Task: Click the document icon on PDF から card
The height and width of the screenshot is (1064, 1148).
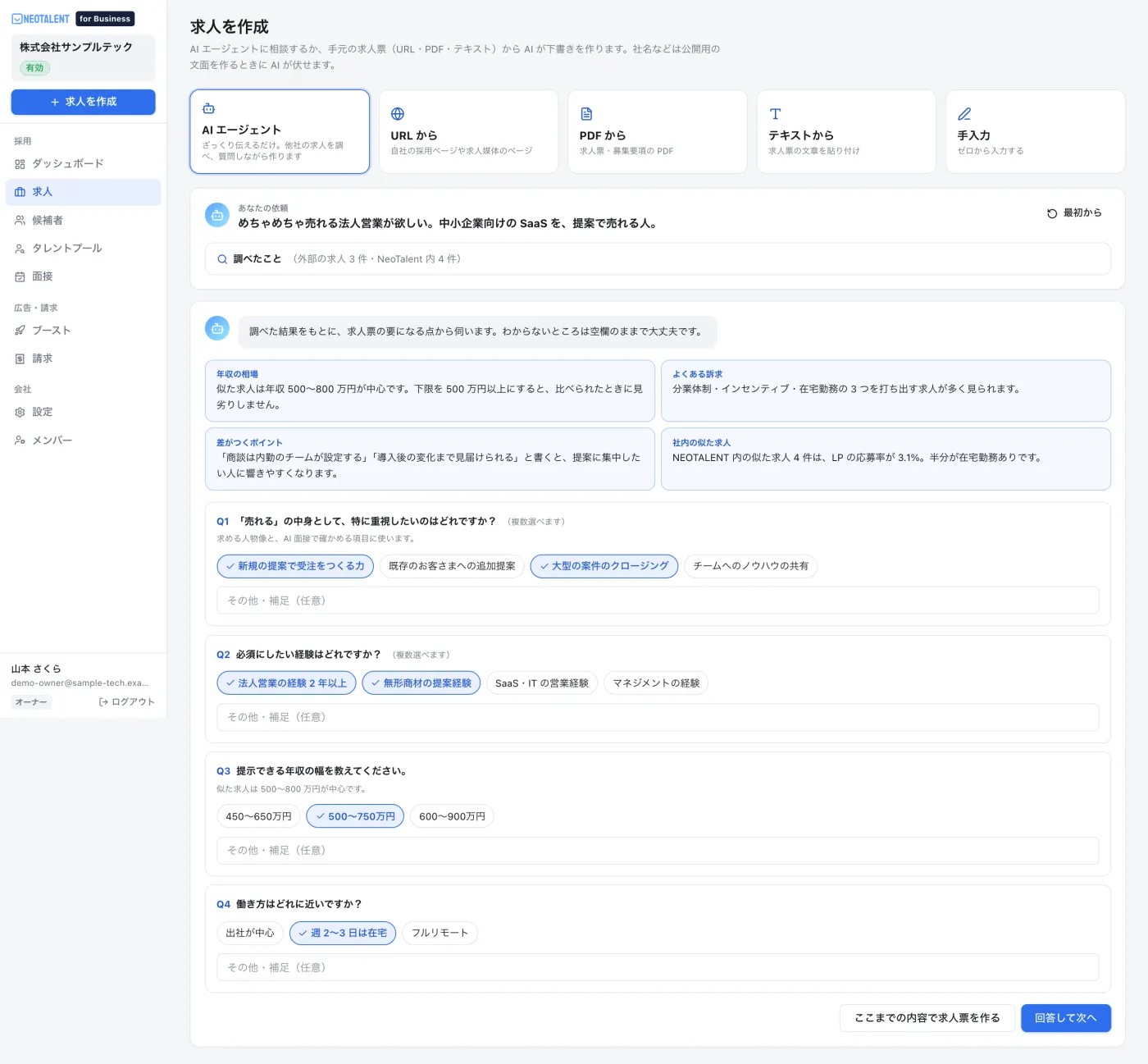Action: click(586, 114)
